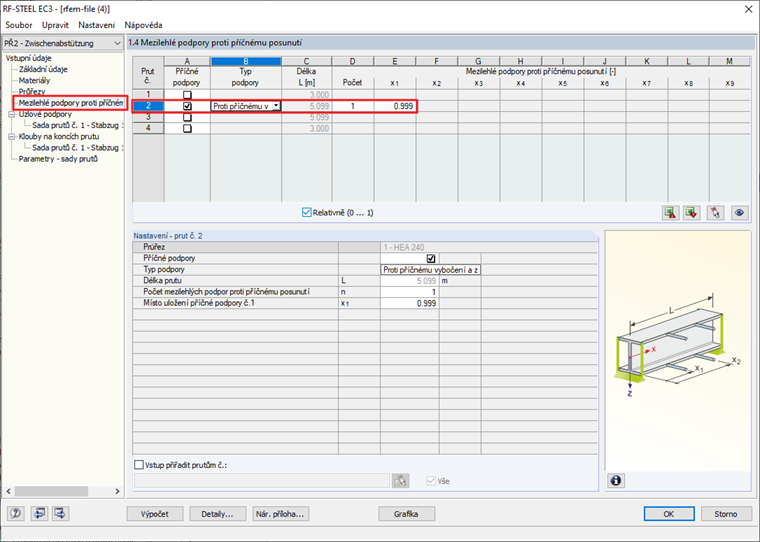Image resolution: width=760 pixels, height=542 pixels.
Task: Click the Grafika button
Action: click(x=406, y=514)
